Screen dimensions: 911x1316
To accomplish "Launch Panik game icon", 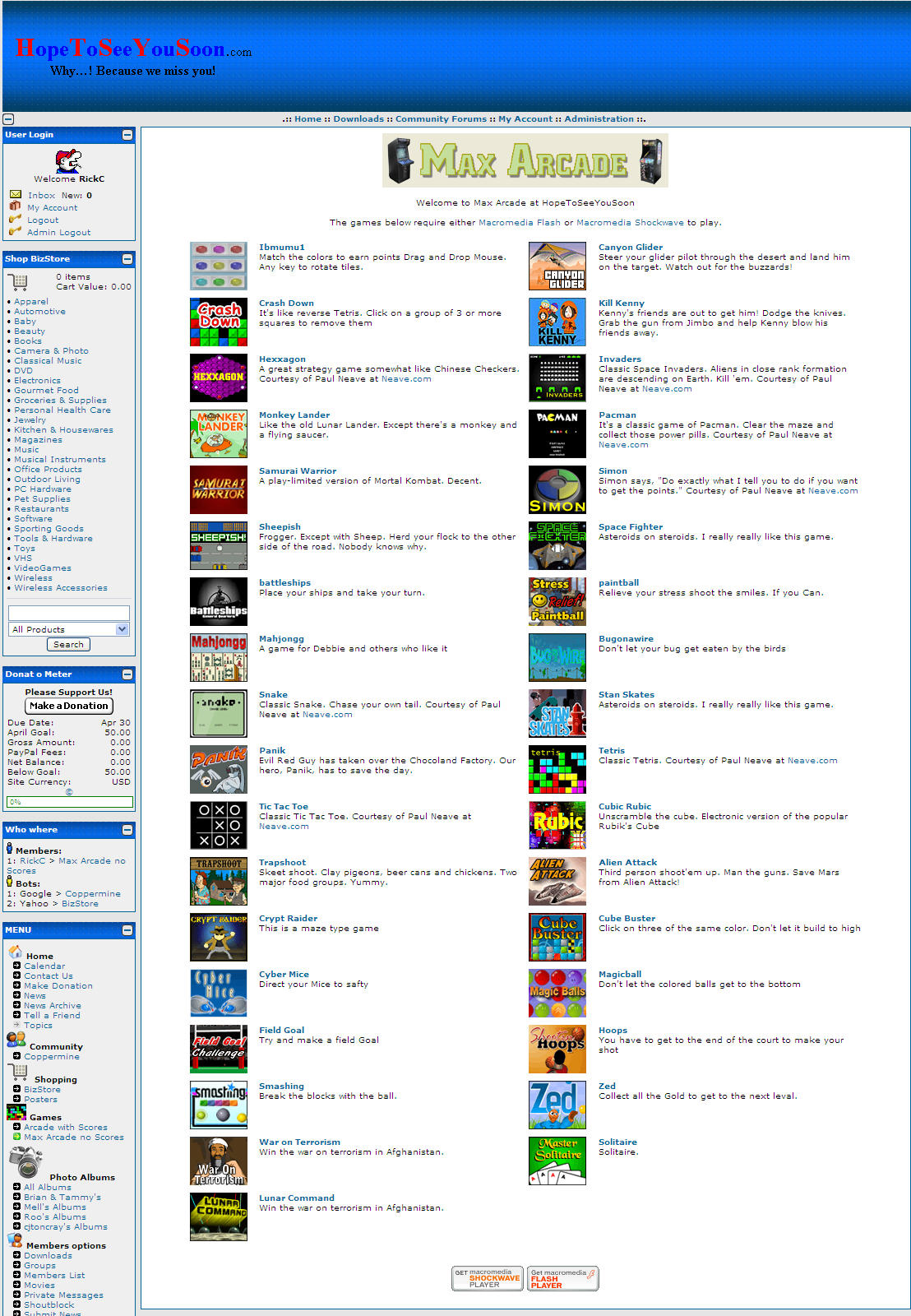I will coord(219,770).
